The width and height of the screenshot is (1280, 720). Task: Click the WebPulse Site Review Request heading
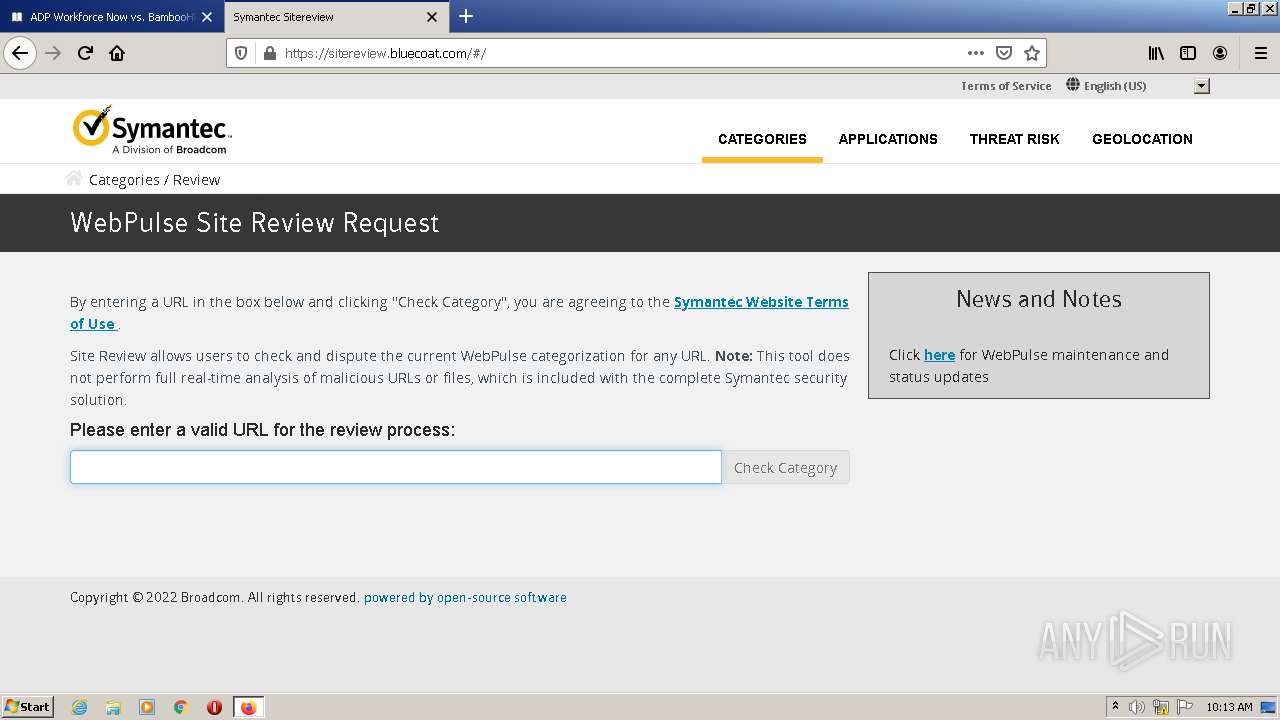pyautogui.click(x=254, y=222)
